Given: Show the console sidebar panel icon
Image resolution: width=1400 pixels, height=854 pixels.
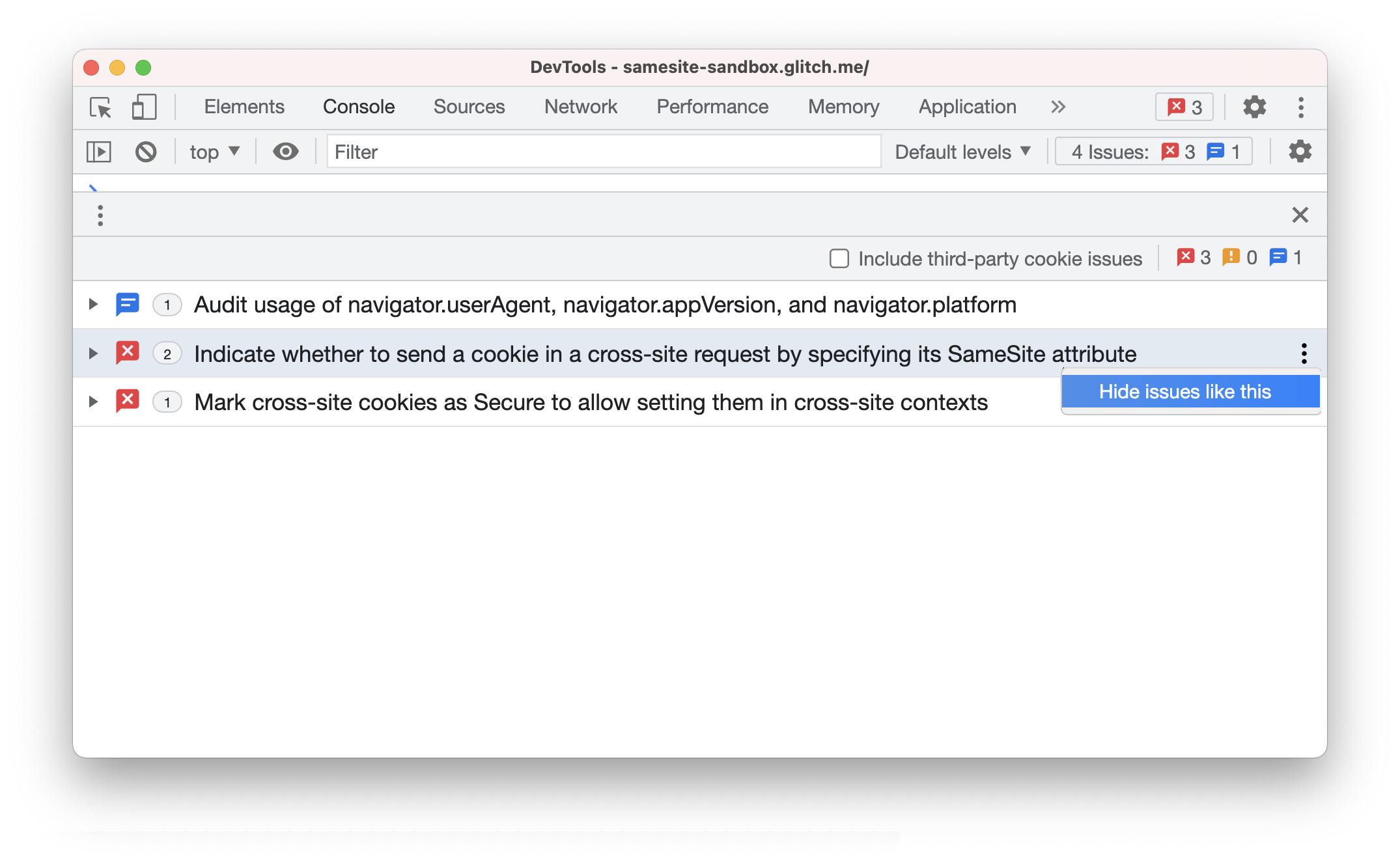Looking at the screenshot, I should pos(99,152).
